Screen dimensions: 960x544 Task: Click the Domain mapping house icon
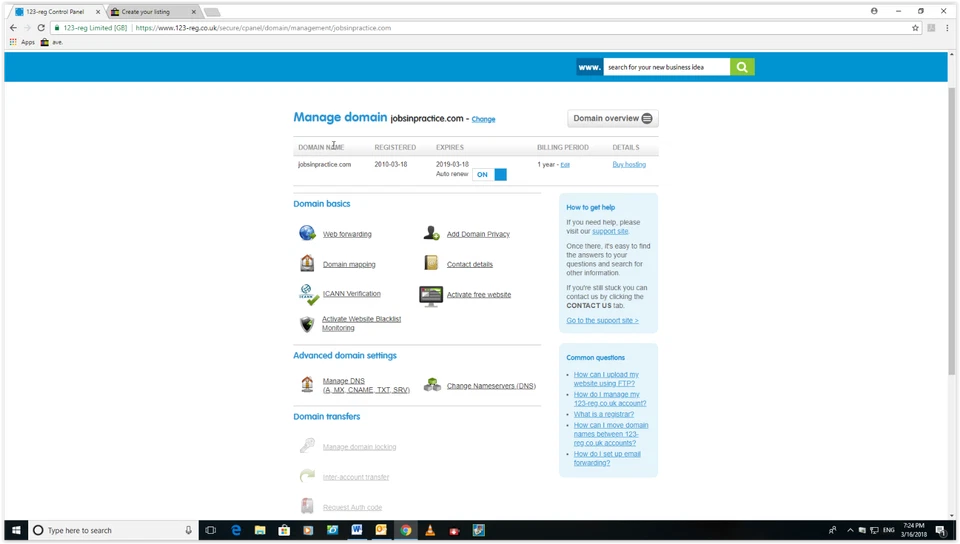click(307, 263)
